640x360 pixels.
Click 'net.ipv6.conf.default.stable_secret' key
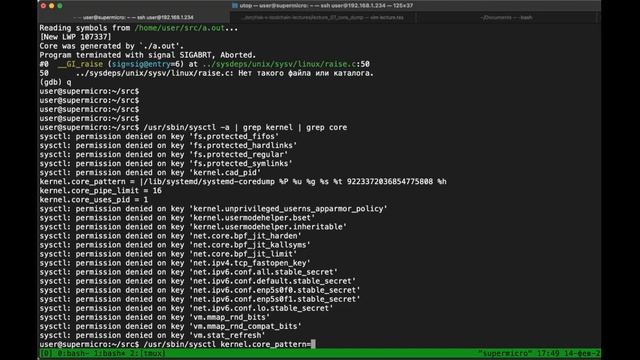click(272, 281)
